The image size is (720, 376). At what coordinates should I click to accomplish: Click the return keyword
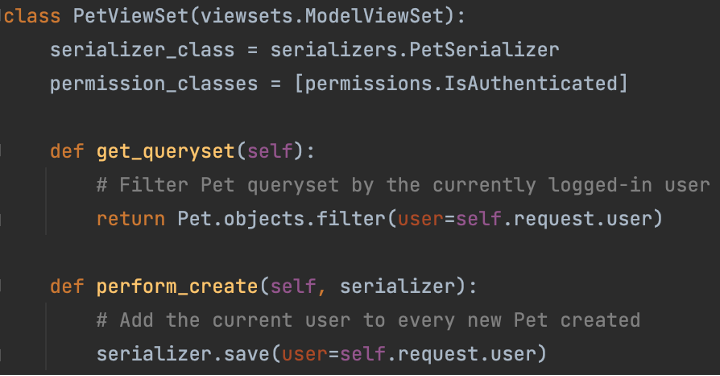click(x=130, y=219)
